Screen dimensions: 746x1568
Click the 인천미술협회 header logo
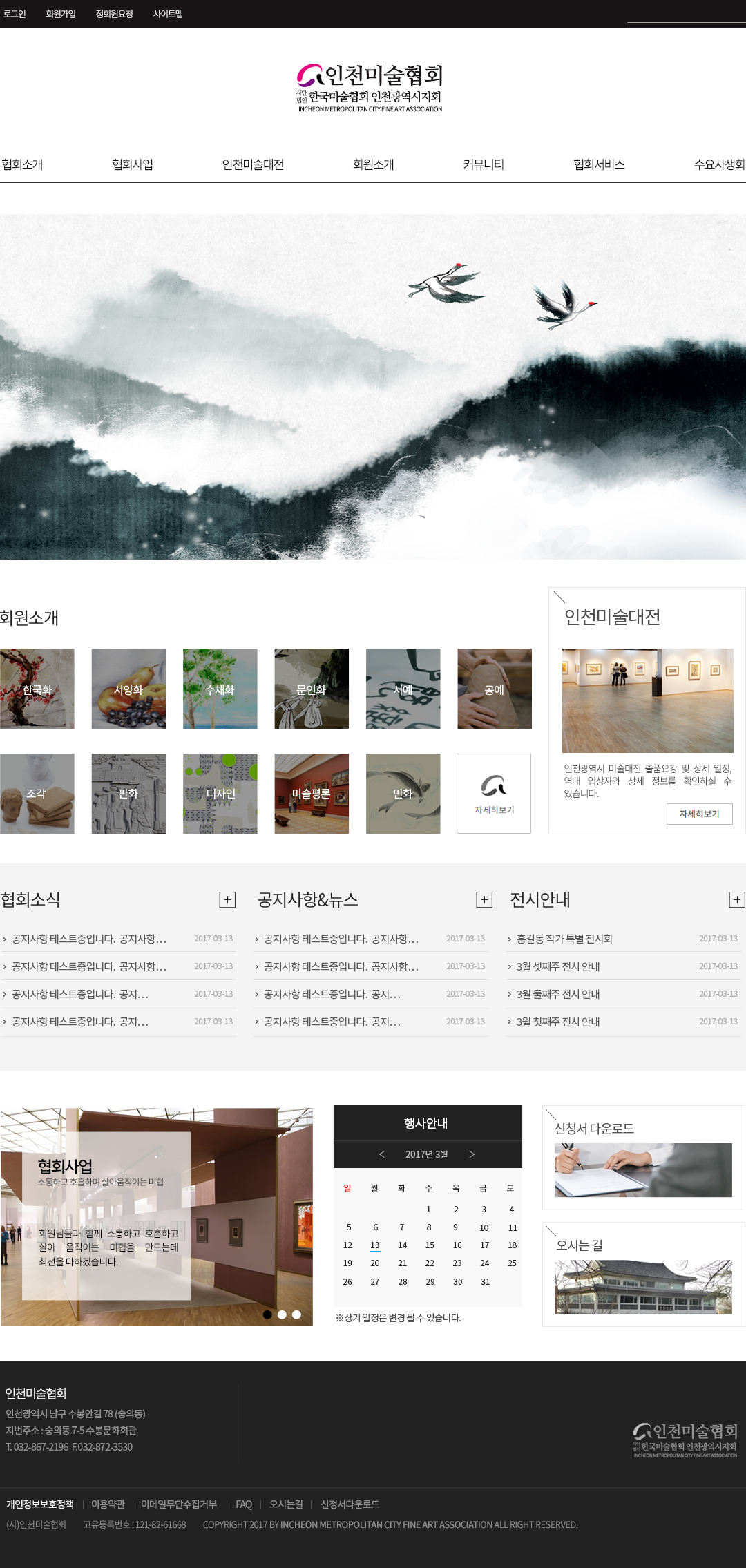tap(370, 88)
